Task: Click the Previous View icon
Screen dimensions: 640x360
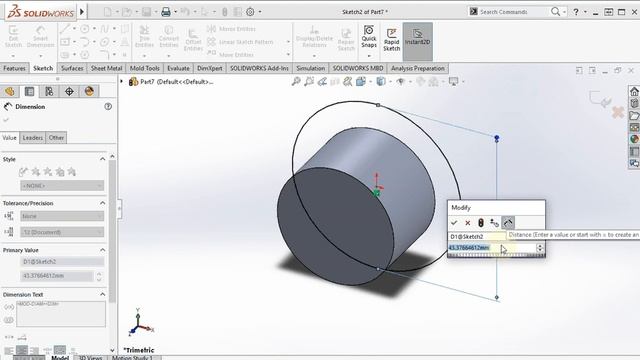Action: click(322, 82)
